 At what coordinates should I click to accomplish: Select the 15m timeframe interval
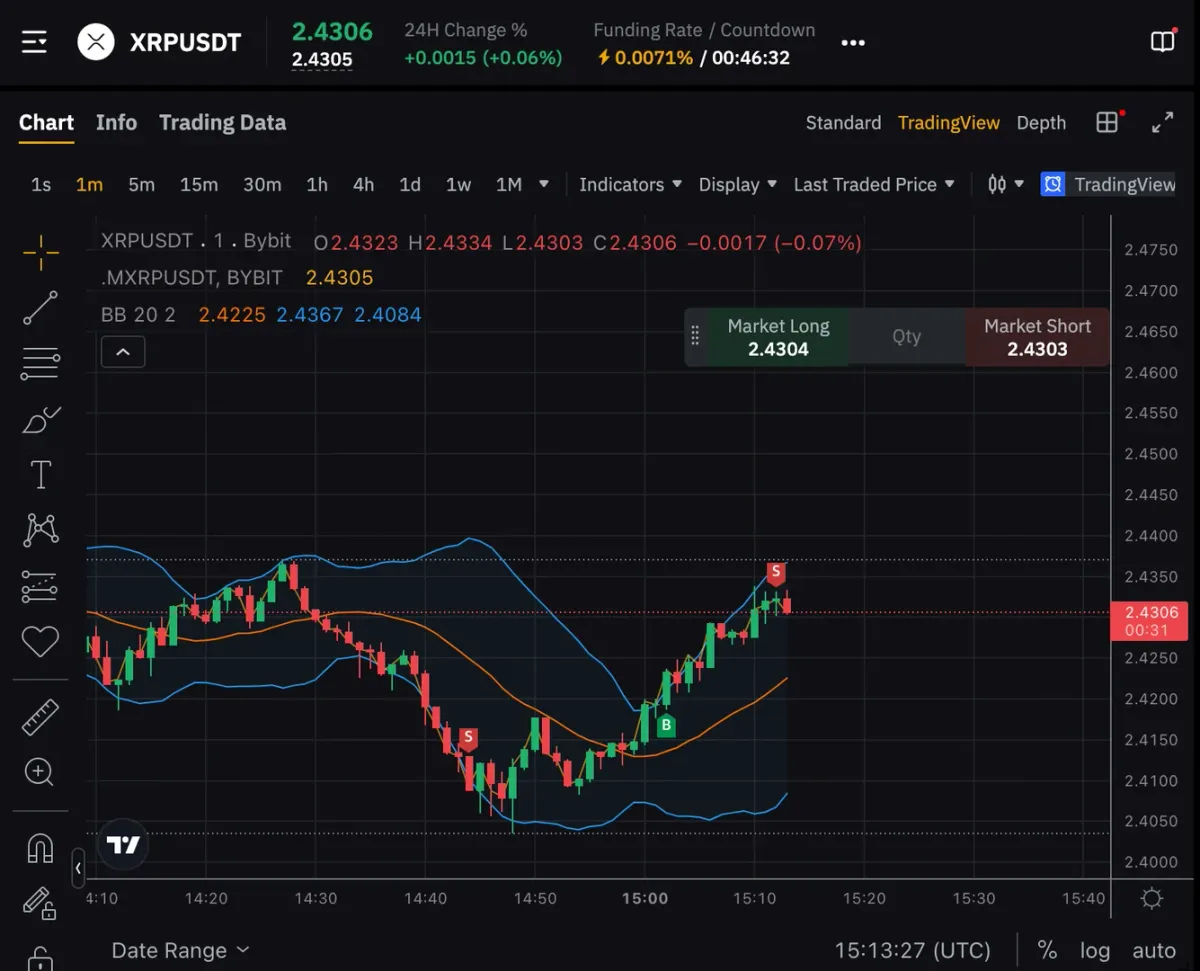click(199, 185)
